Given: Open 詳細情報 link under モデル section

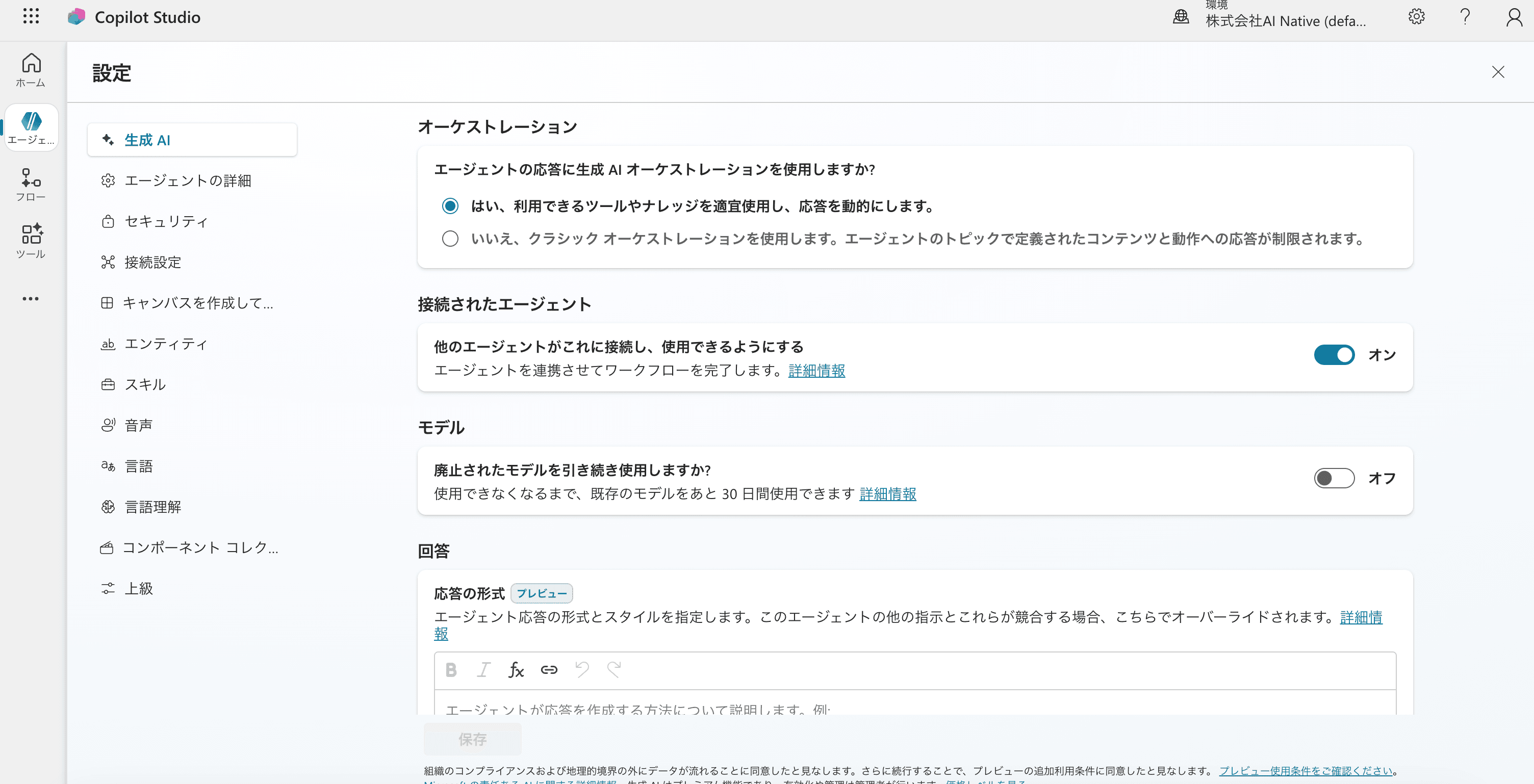Looking at the screenshot, I should coord(887,493).
